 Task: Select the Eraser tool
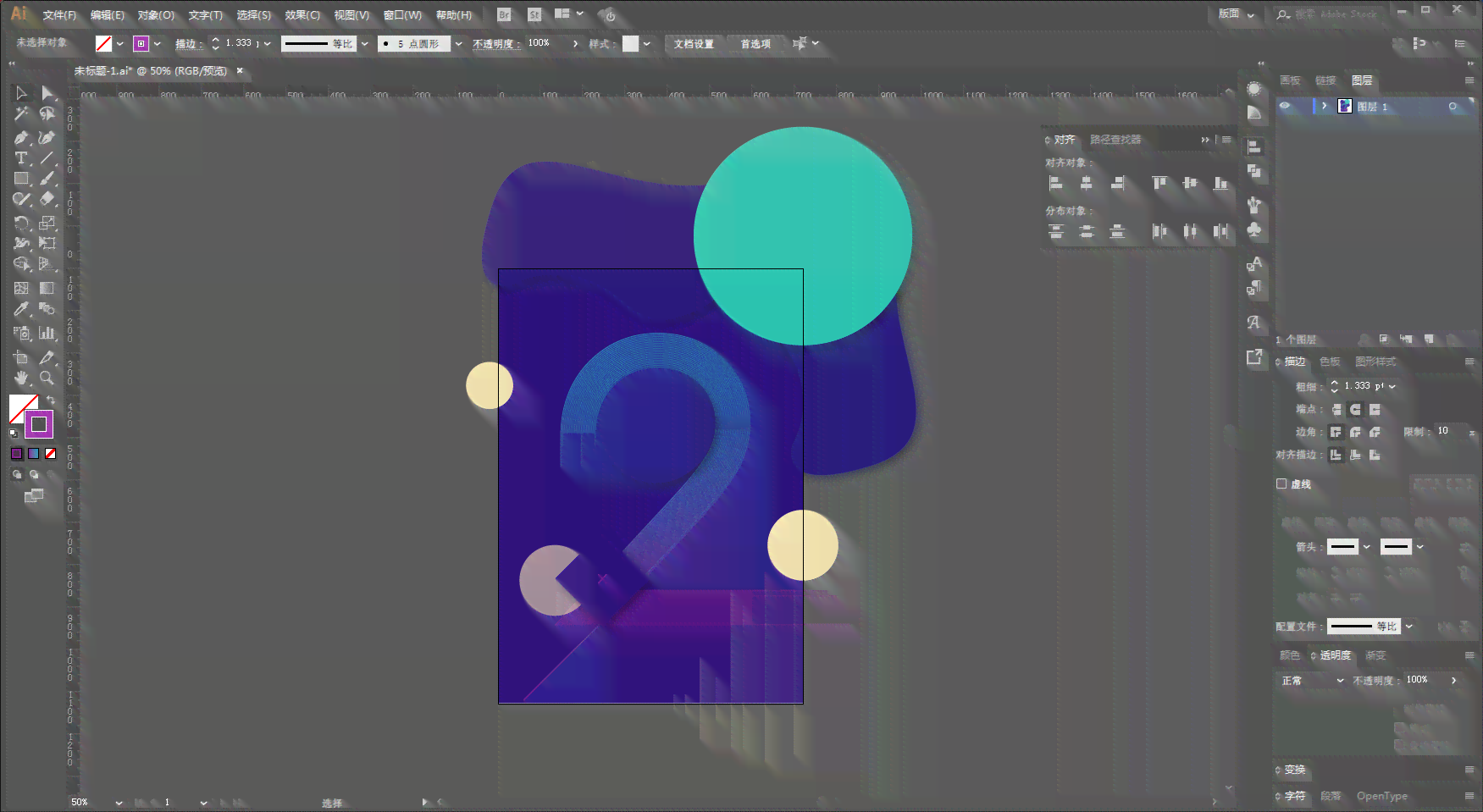click(47, 199)
